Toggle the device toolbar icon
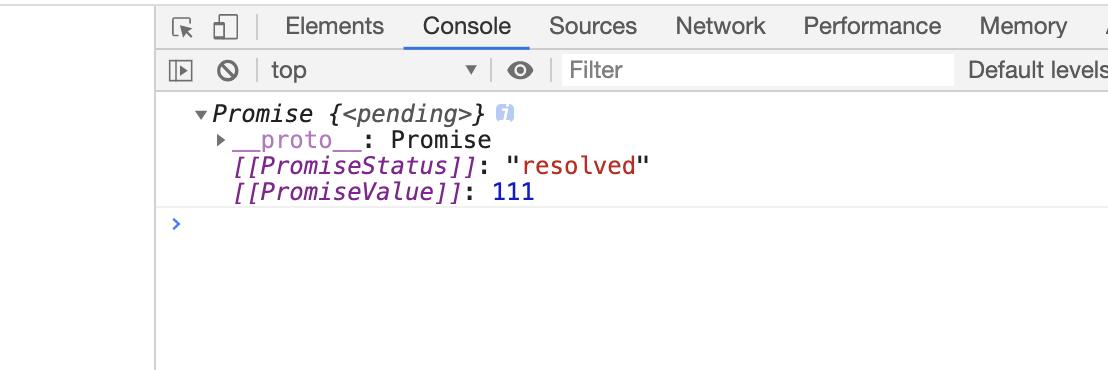The width and height of the screenshot is (1108, 370). pyautogui.click(x=225, y=28)
